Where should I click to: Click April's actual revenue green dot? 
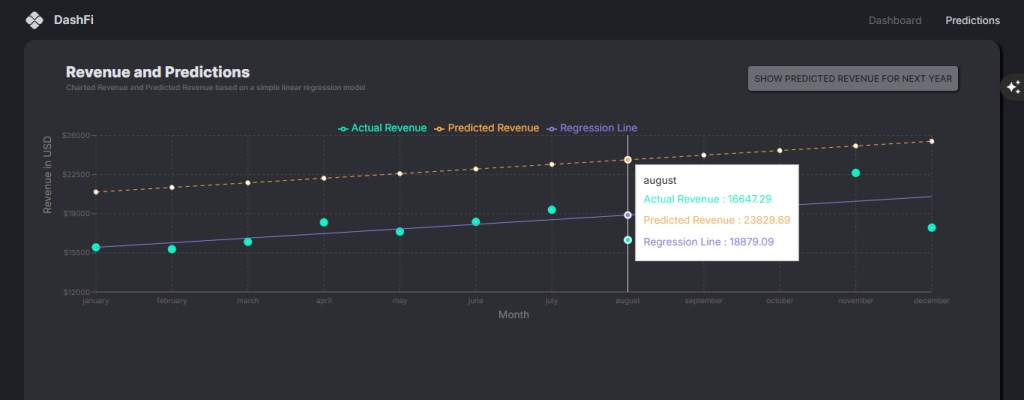pos(324,222)
